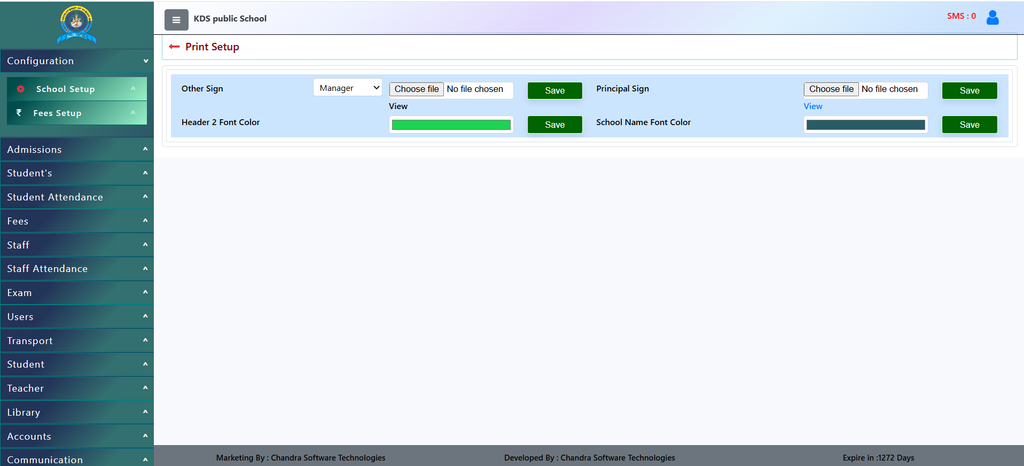Viewport: 1024px width, 466px height.
Task: Click Marketing By Chandra Software Technologies text
Action: 300,458
